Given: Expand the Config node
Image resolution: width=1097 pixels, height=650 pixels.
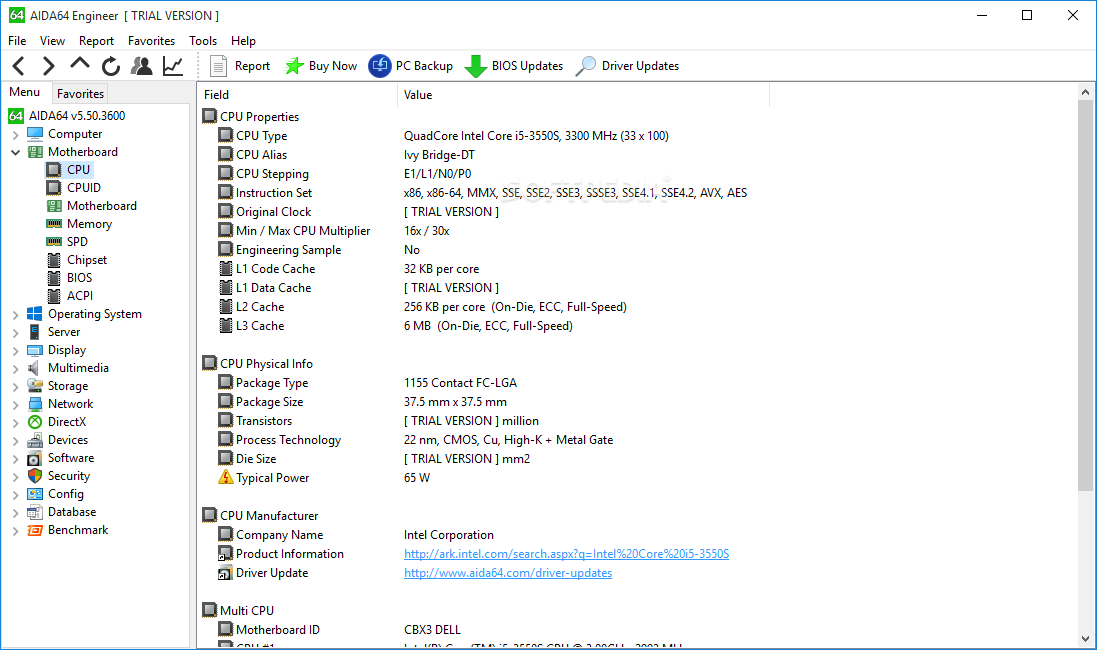Looking at the screenshot, I should pos(15,495).
